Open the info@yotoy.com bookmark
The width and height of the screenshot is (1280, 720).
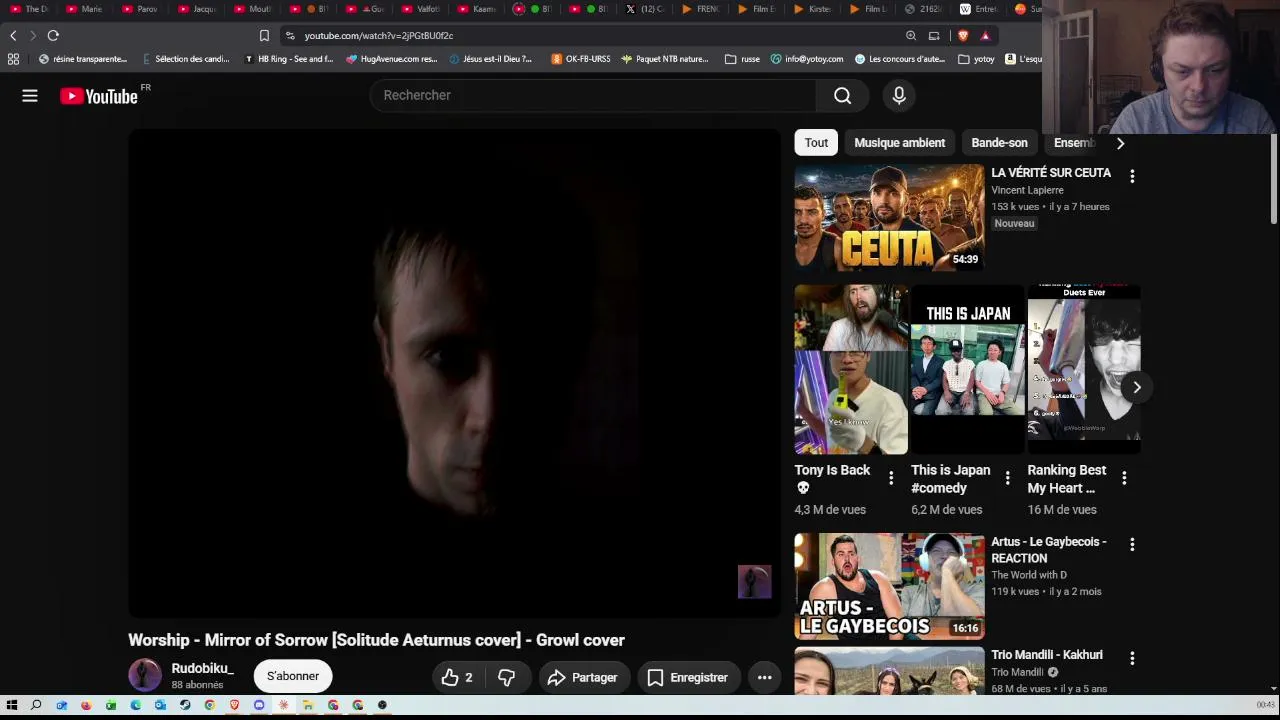pos(807,59)
